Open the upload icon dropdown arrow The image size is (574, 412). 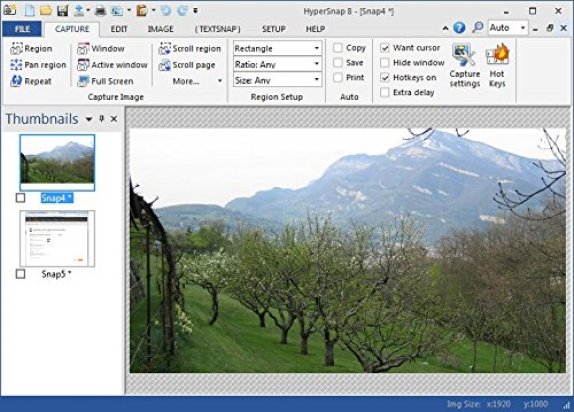[88, 10]
